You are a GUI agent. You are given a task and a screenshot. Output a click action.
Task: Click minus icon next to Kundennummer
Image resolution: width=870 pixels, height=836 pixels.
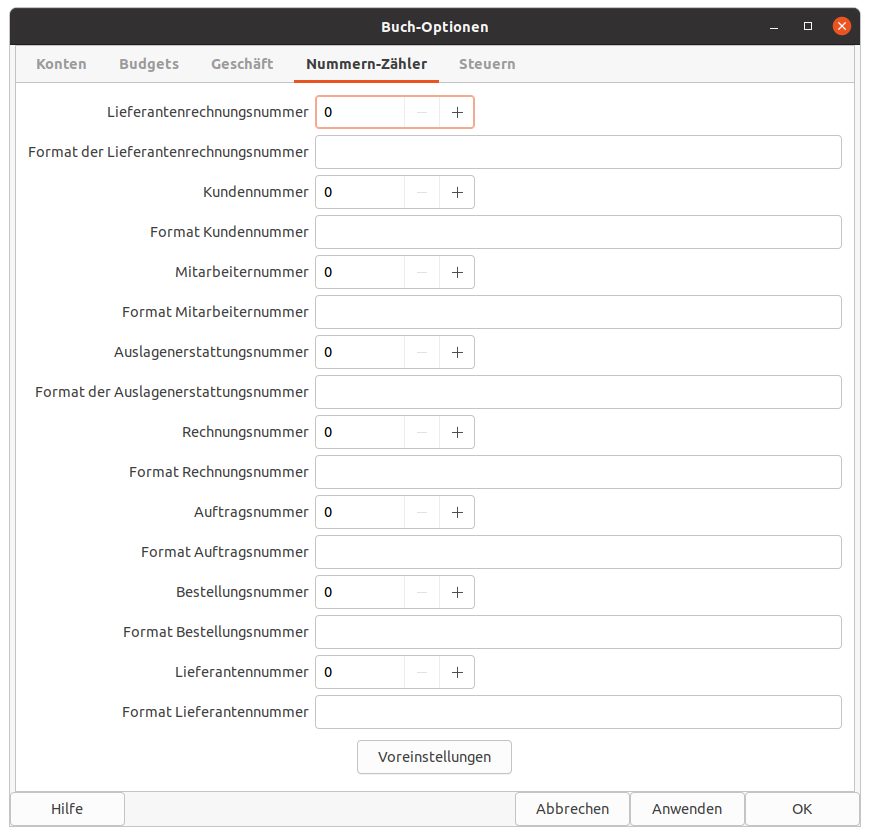[x=422, y=192]
